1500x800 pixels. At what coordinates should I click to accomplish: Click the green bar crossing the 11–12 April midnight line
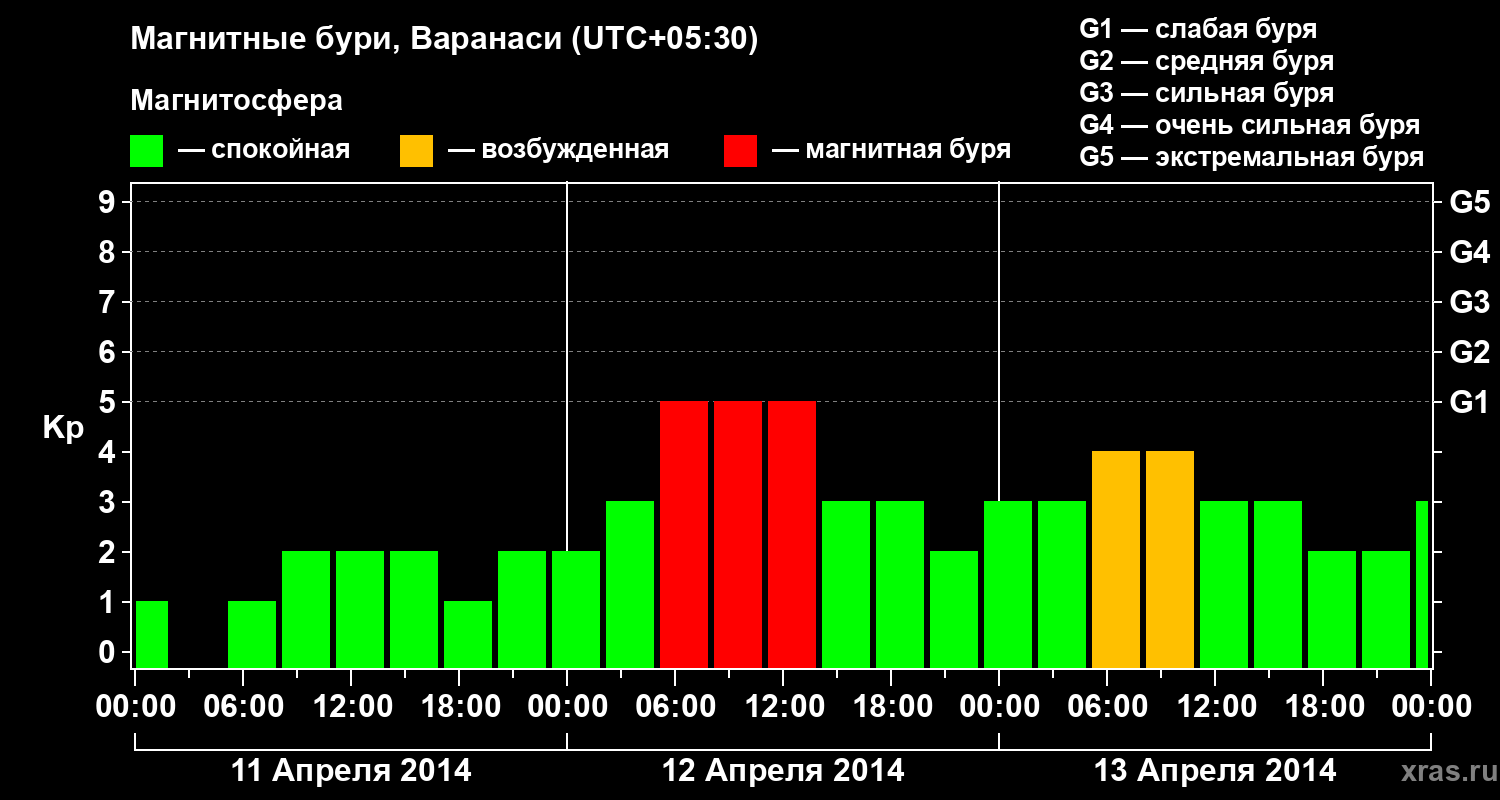(x=576, y=609)
